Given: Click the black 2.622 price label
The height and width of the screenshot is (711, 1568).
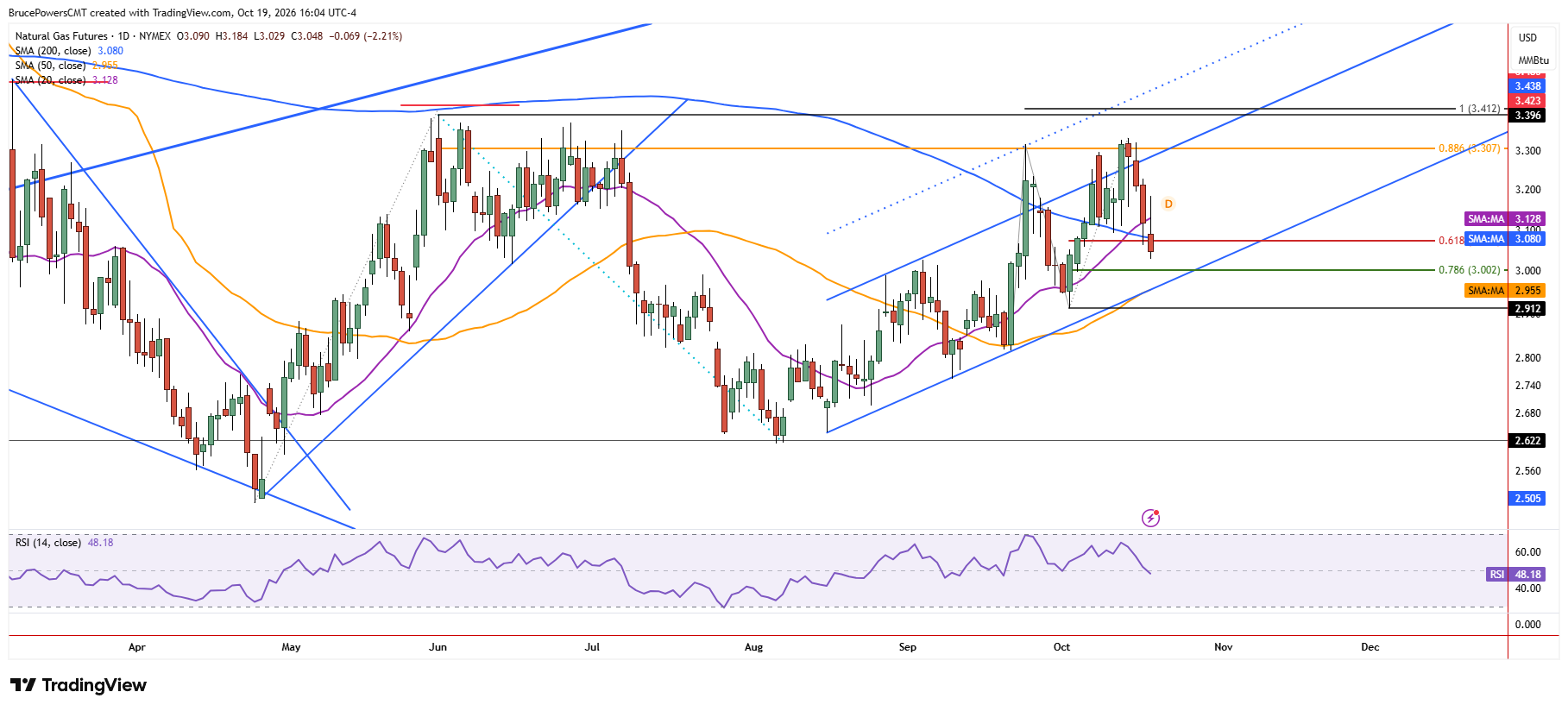Looking at the screenshot, I should pos(1527,441).
